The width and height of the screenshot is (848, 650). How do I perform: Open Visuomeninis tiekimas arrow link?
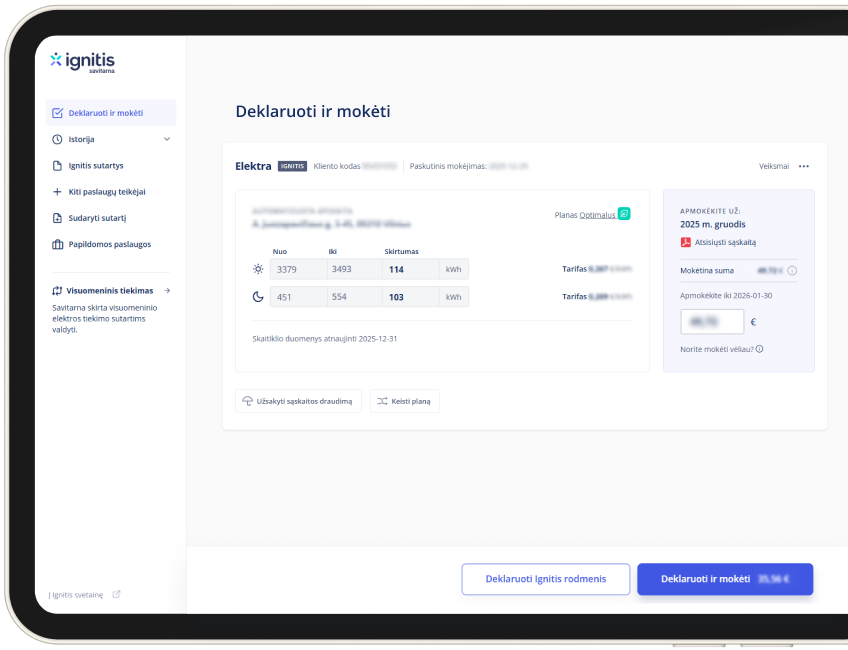[167, 290]
